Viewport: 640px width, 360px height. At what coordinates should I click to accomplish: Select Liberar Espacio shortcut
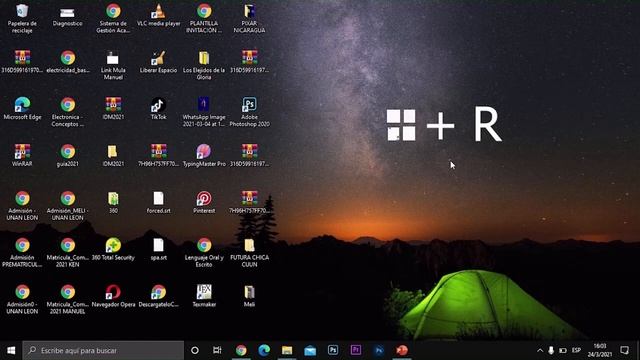click(158, 62)
